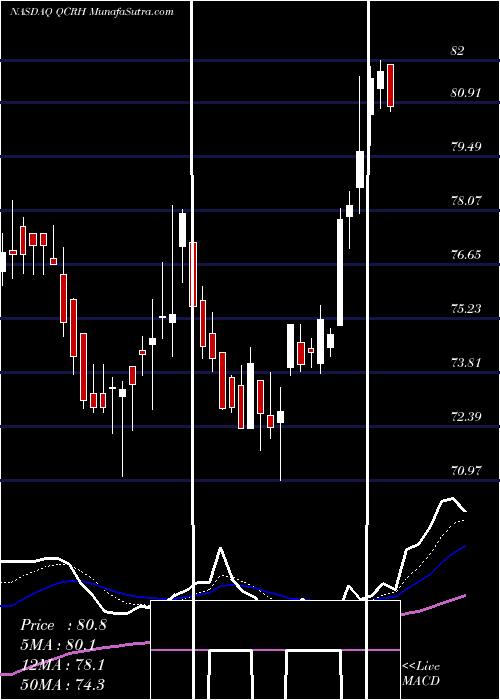Image resolution: width=500 pixels, height=700 pixels.
Task: Click the 50MA : 74.3 readout
Action: 62,684
